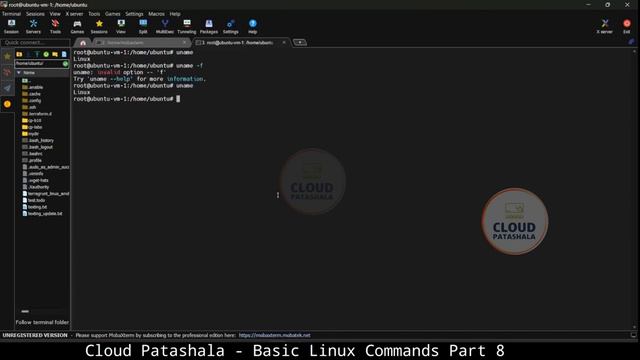Activate the Split terminal icon
Image resolution: width=640 pixels, height=360 pixels.
click(x=143, y=26)
